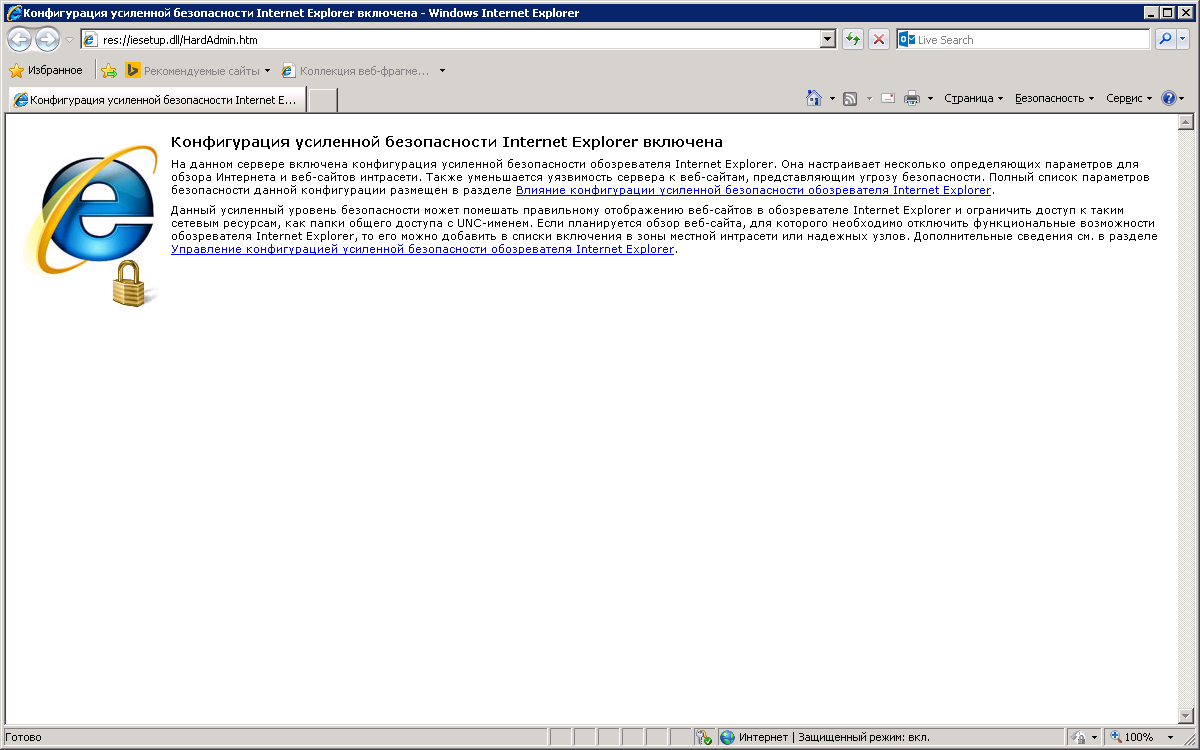Go forward with the Forward arrow button

[x=47, y=40]
